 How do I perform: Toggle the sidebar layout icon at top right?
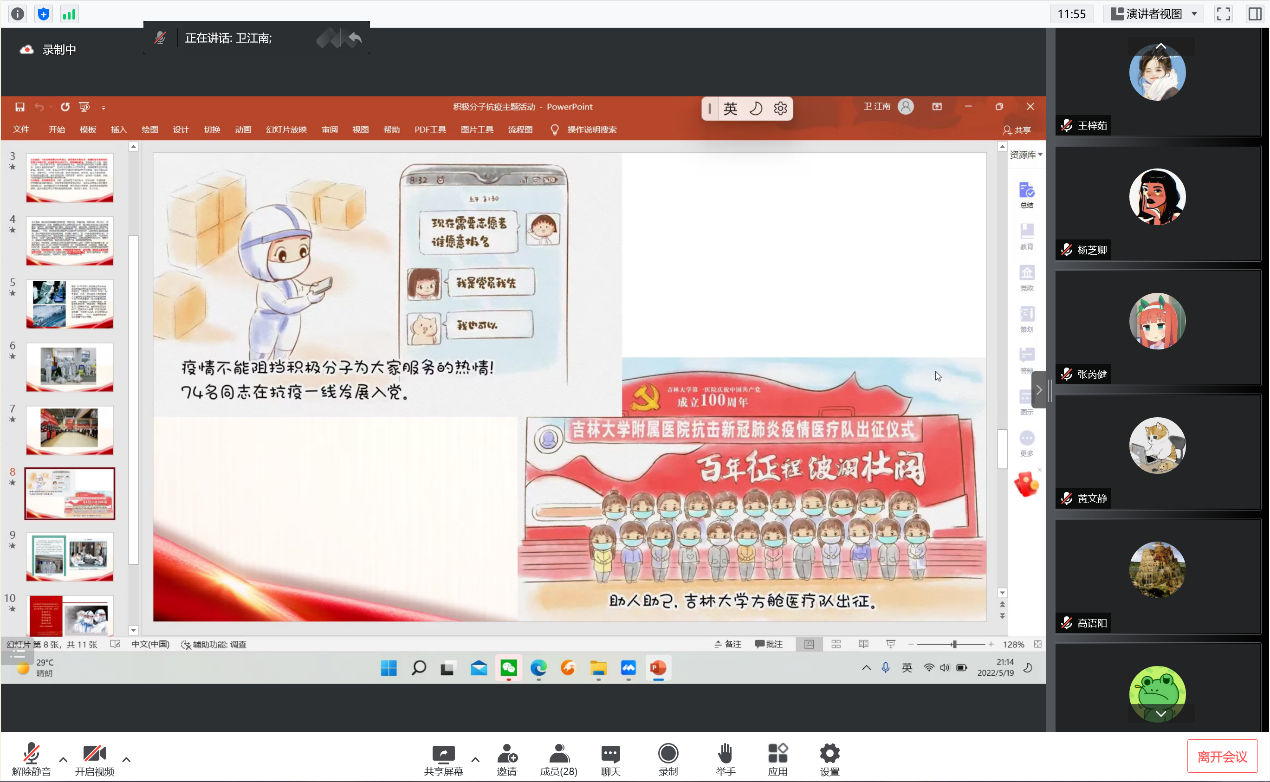[1254, 14]
